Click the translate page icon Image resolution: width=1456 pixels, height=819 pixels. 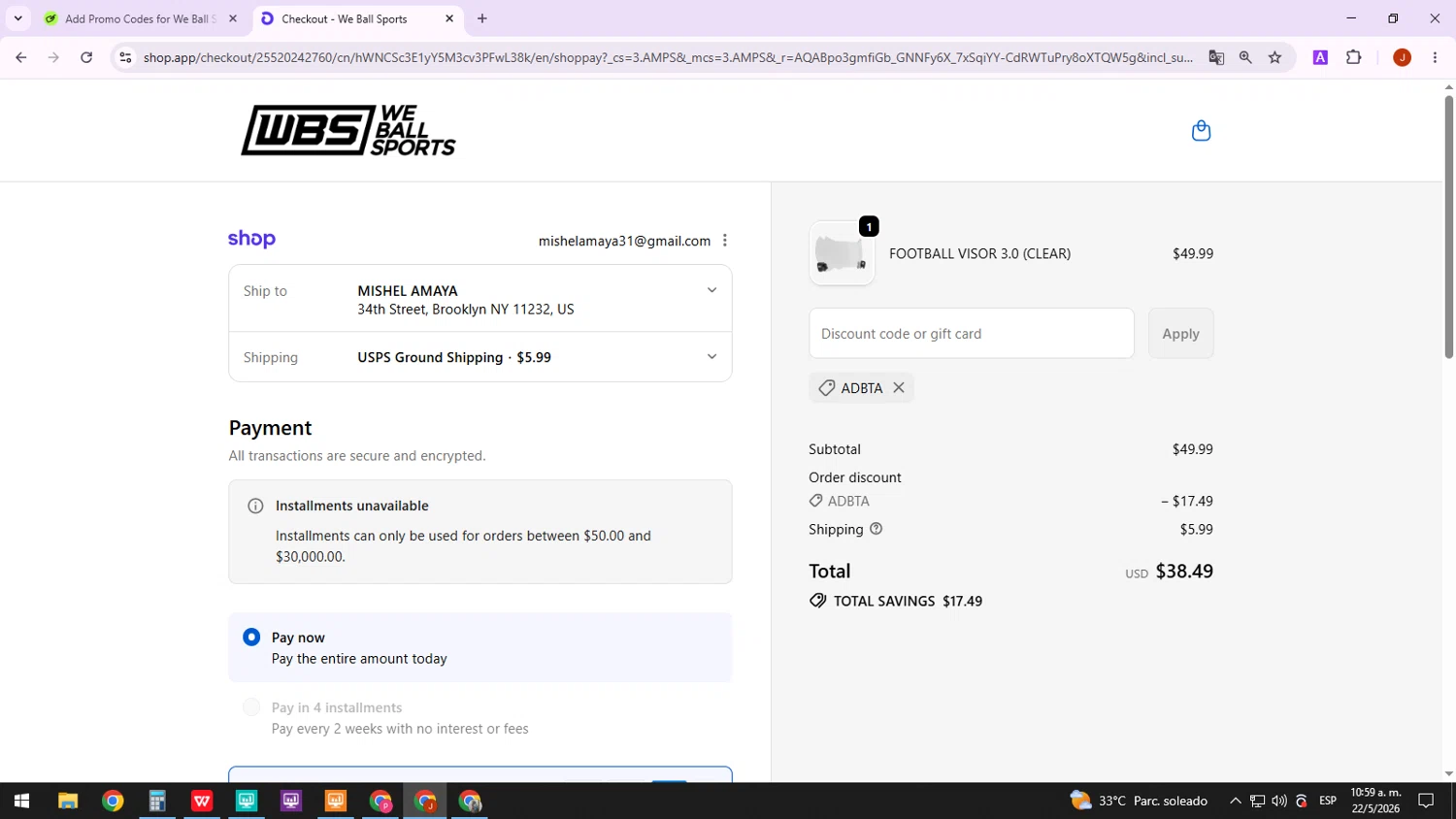(1216, 57)
